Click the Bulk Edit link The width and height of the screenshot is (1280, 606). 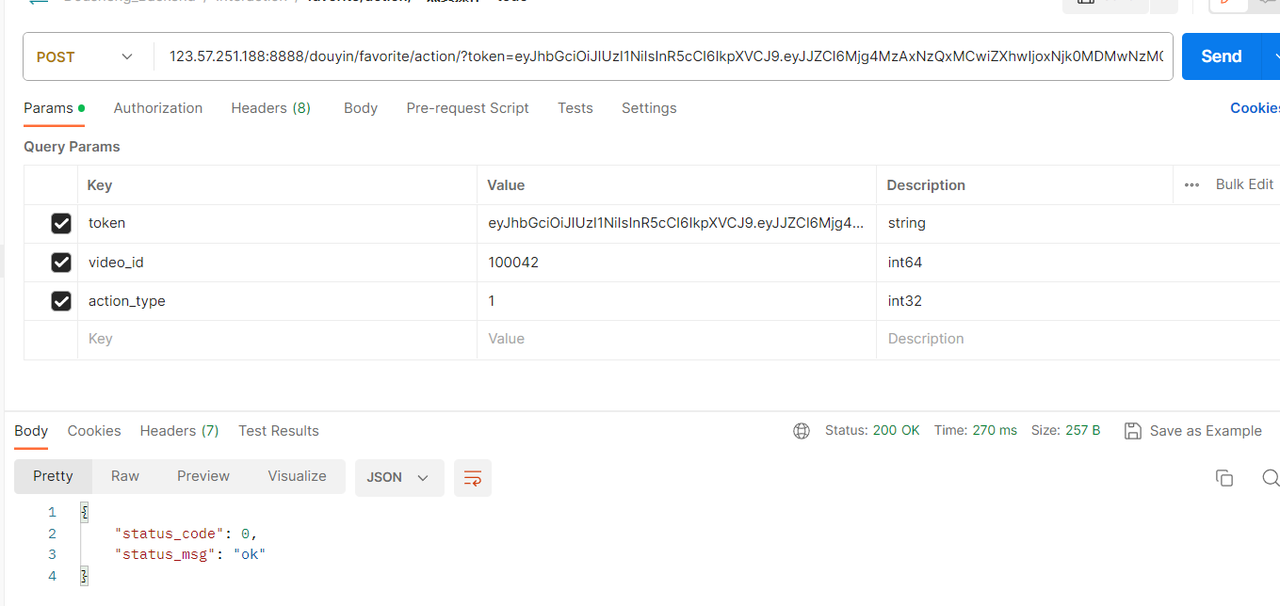[x=1244, y=185]
